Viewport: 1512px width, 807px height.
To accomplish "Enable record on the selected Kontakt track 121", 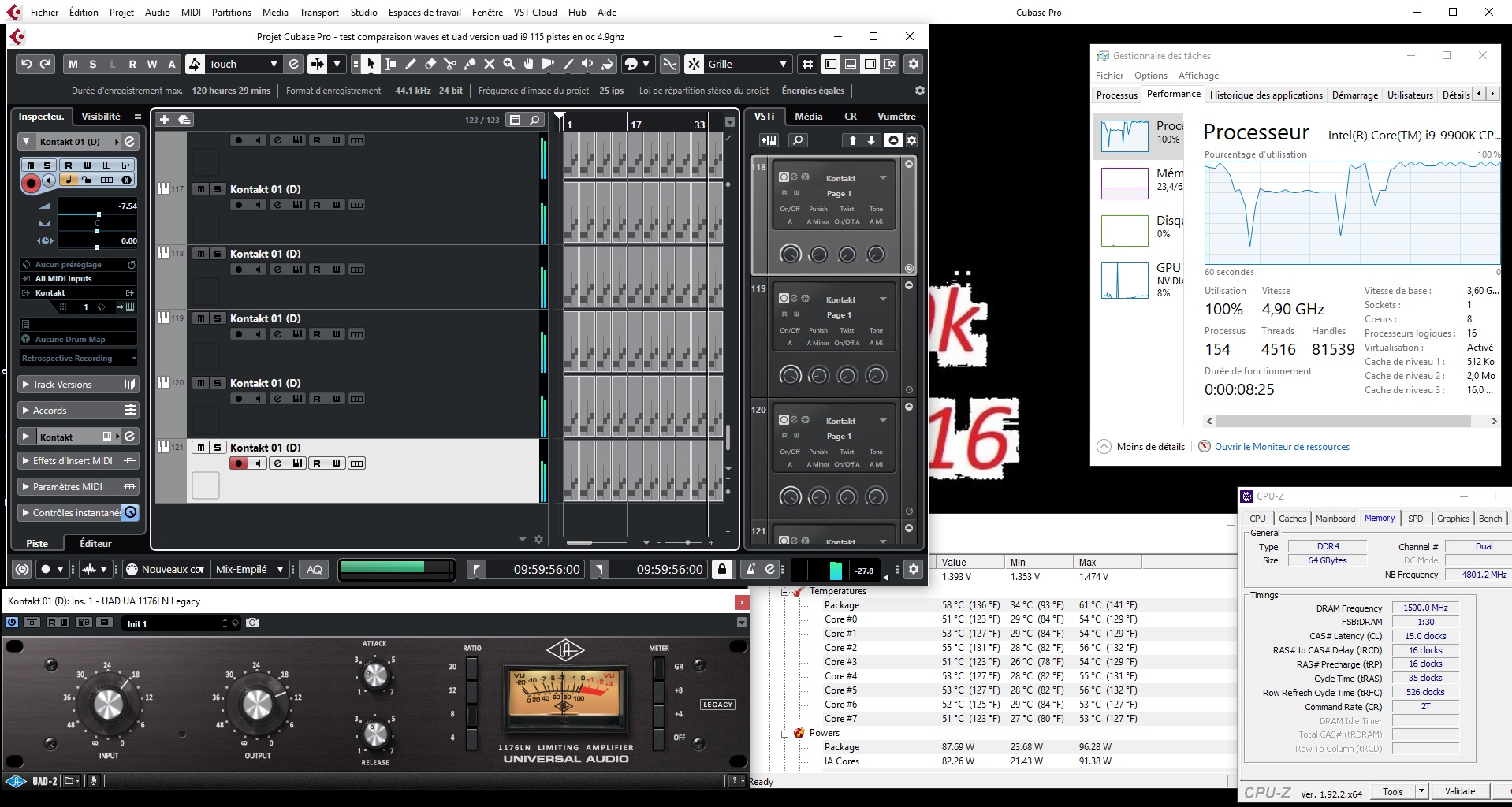I will click(x=238, y=463).
